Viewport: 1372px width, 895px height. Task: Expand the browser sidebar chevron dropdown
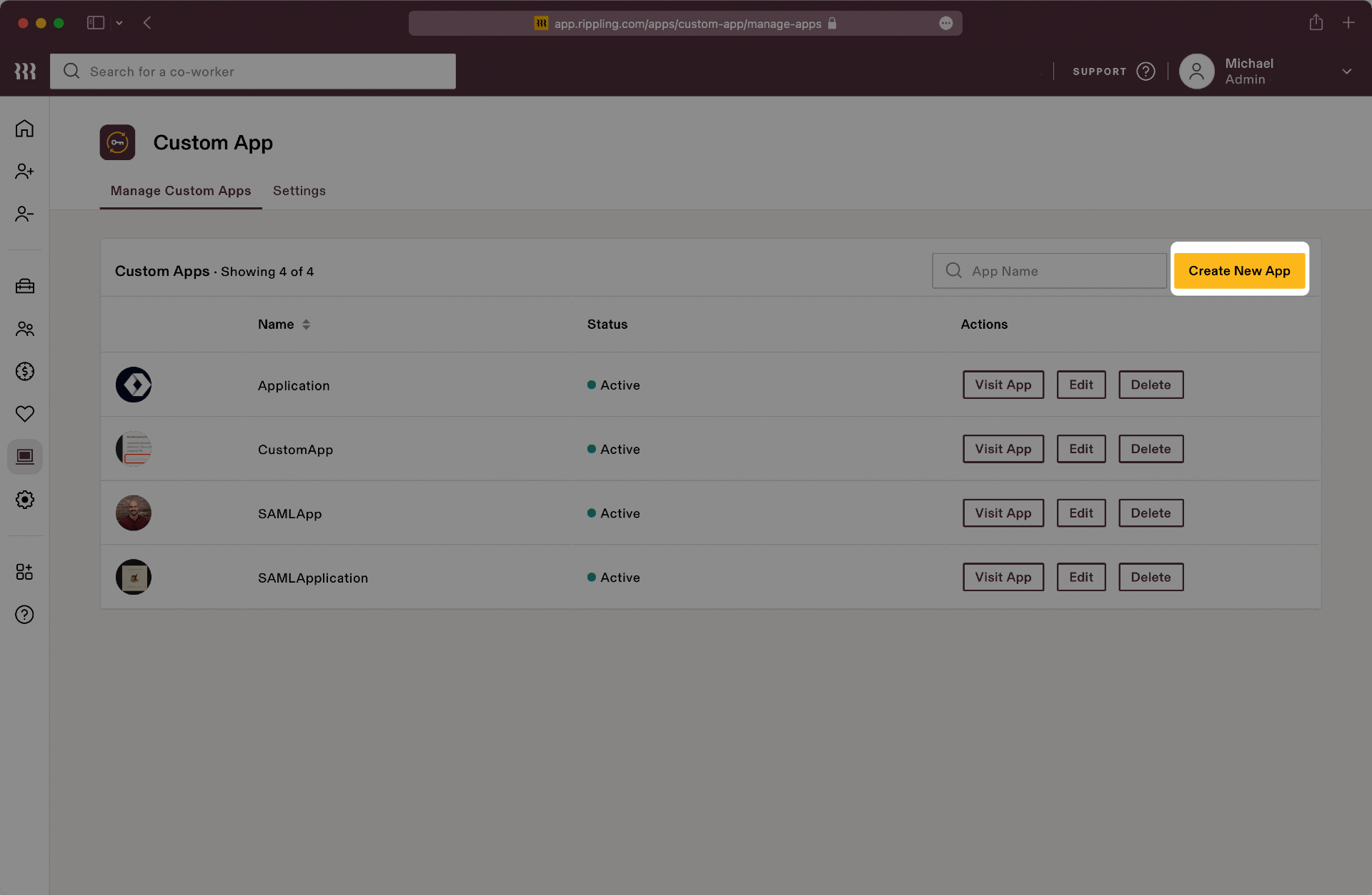tap(119, 23)
